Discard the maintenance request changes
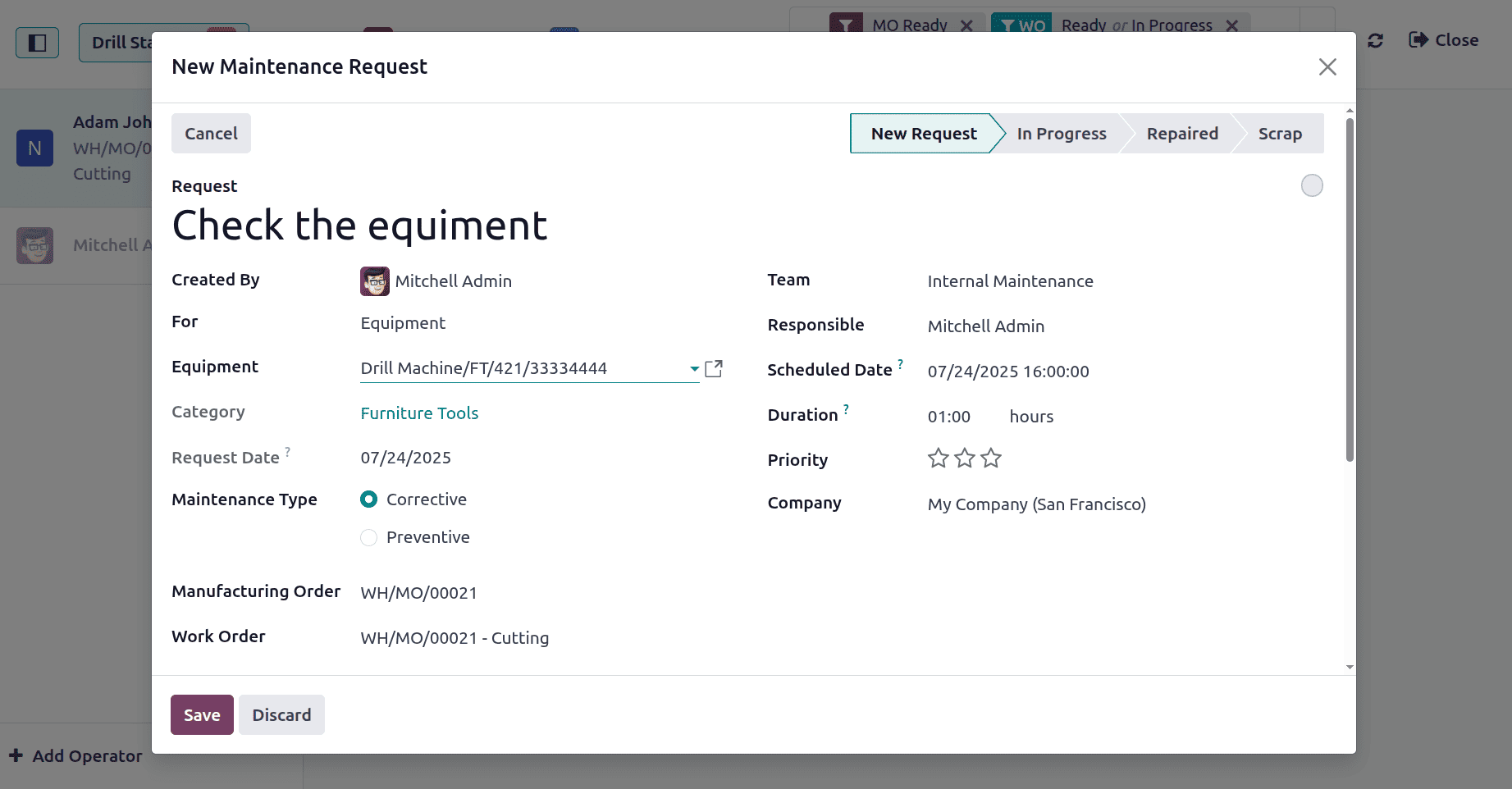 (x=281, y=715)
